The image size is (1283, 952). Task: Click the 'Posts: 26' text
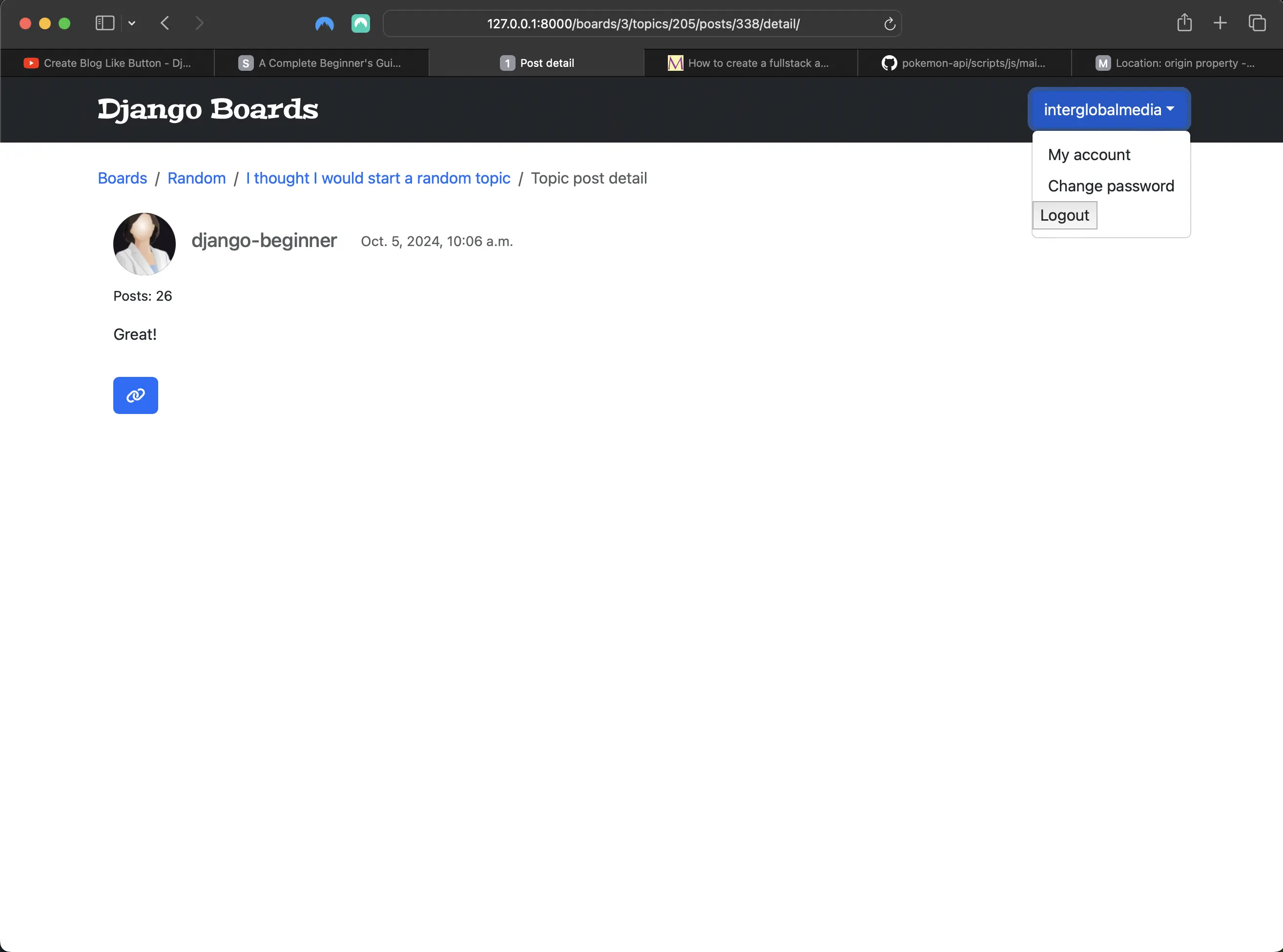click(143, 296)
